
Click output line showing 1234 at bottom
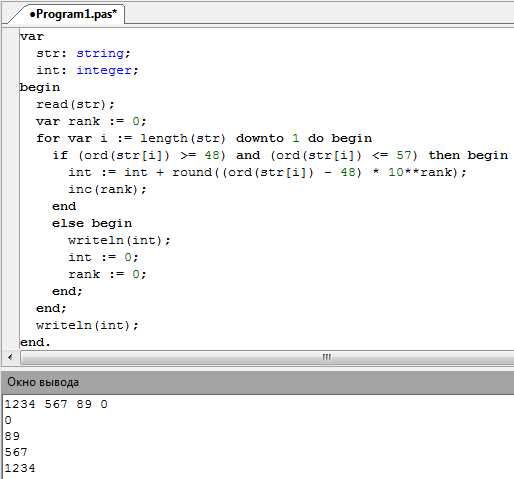click(x=20, y=468)
